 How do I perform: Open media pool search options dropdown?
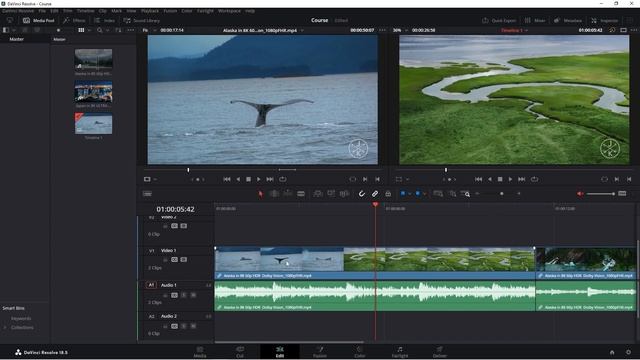pos(107,30)
